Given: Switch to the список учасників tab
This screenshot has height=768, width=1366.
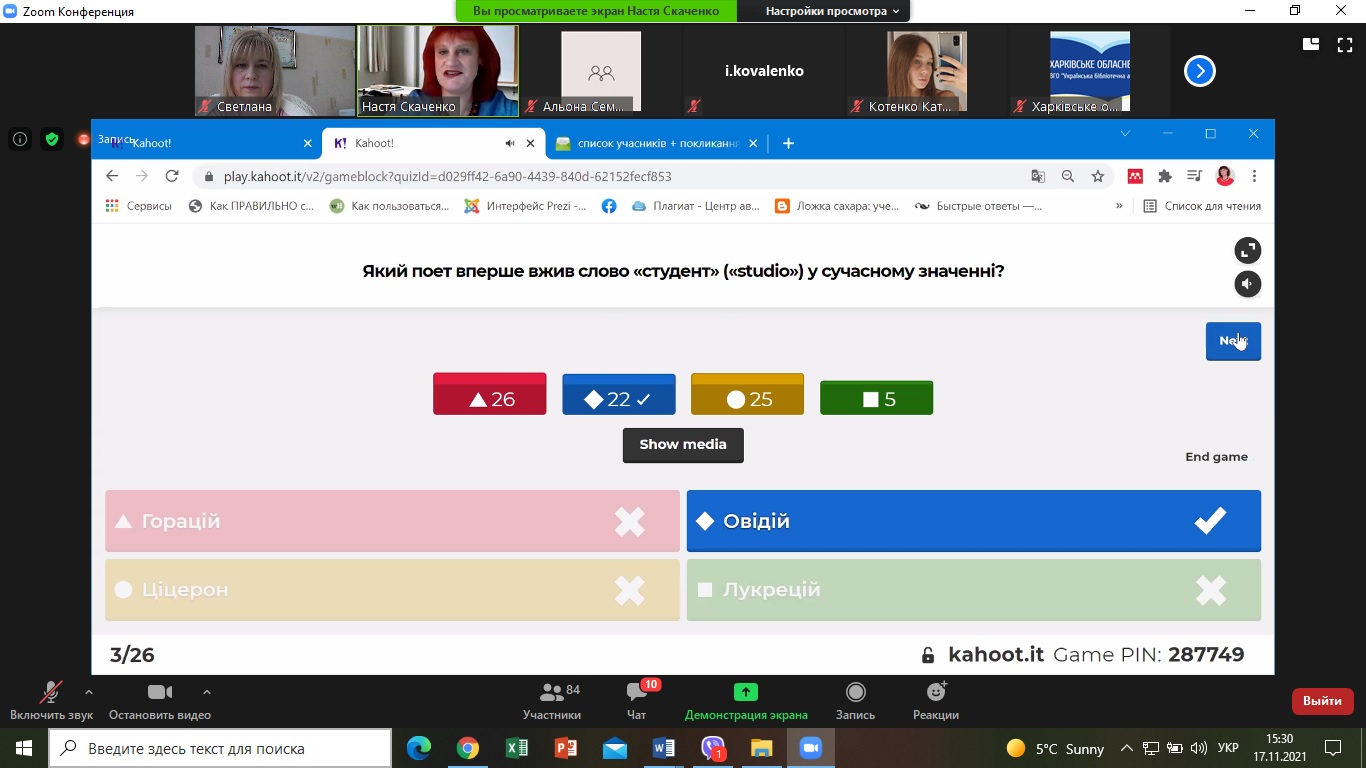Looking at the screenshot, I should coord(658,143).
